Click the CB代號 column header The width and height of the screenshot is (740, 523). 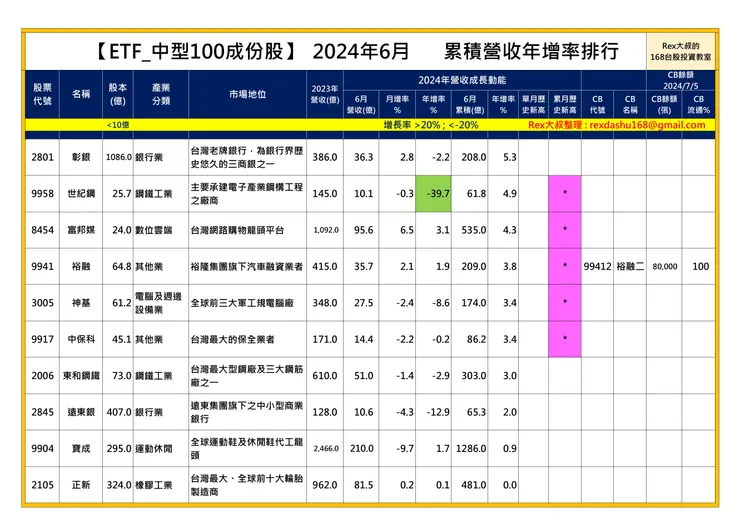point(597,104)
